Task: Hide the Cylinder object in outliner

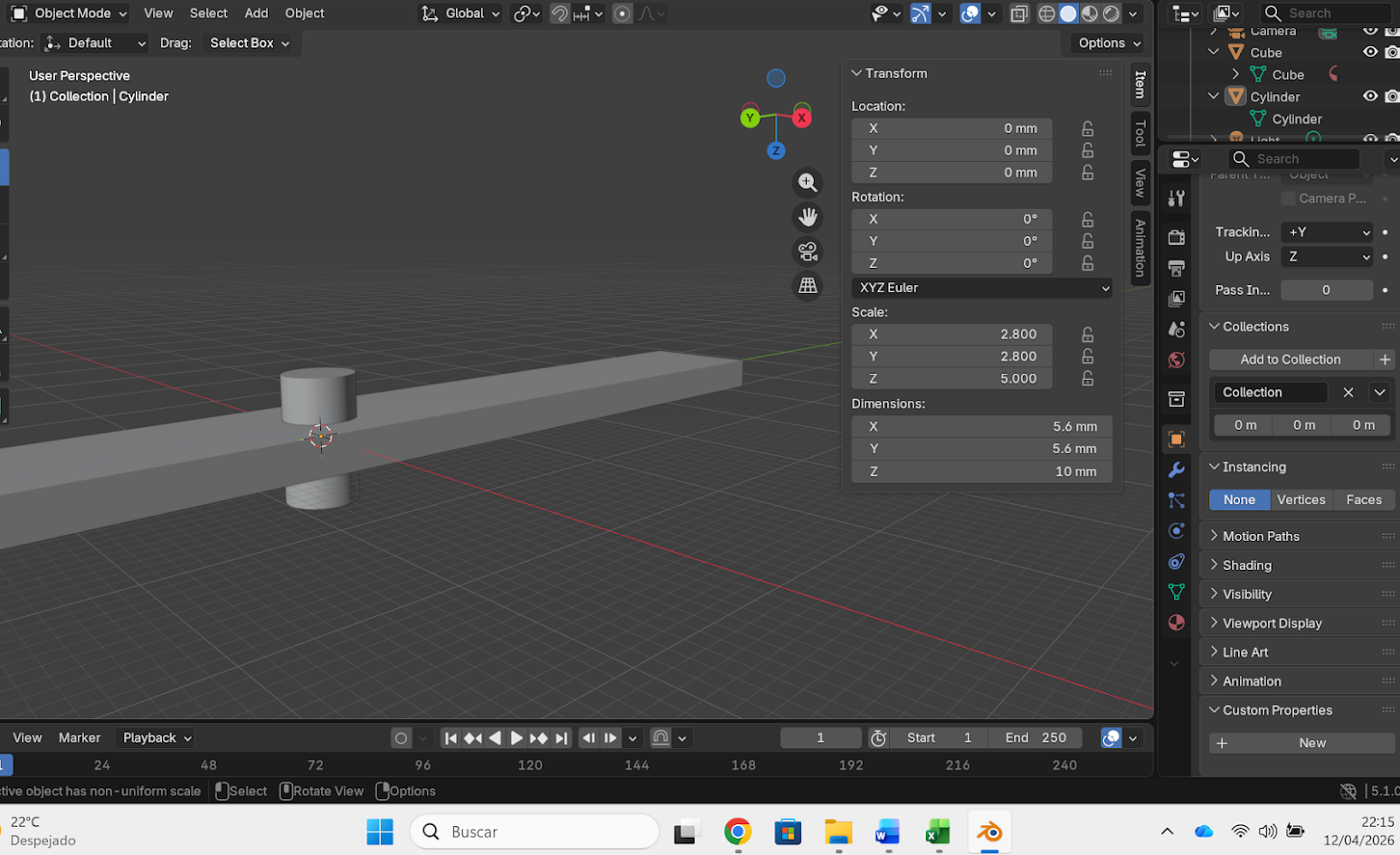Action: pos(1370,97)
